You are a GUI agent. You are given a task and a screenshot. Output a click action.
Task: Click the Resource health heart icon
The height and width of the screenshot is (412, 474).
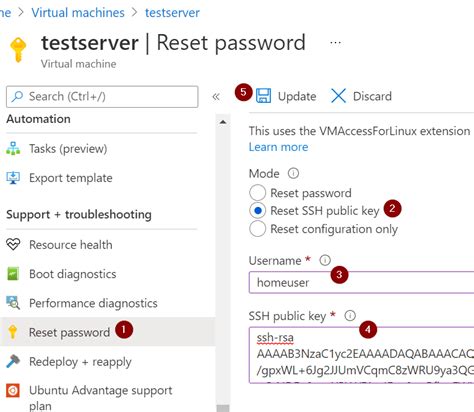point(13,245)
